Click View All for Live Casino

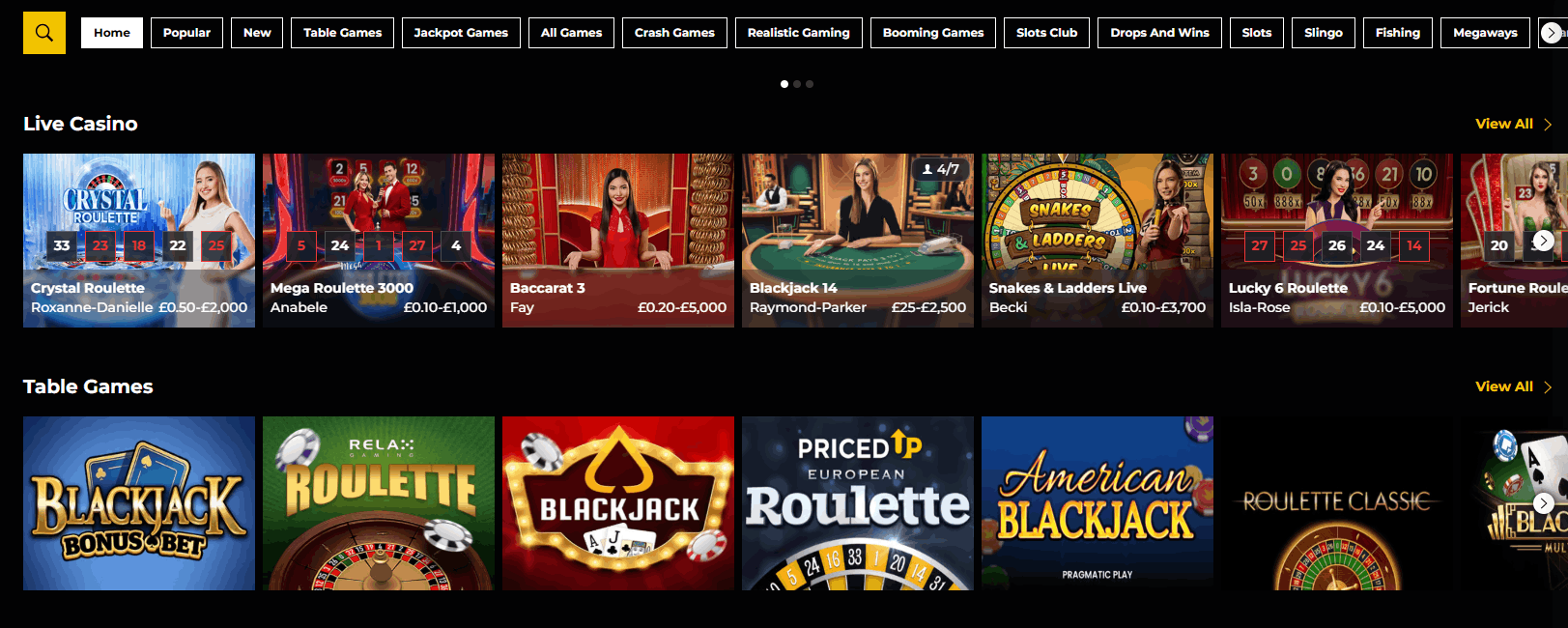pos(1504,124)
